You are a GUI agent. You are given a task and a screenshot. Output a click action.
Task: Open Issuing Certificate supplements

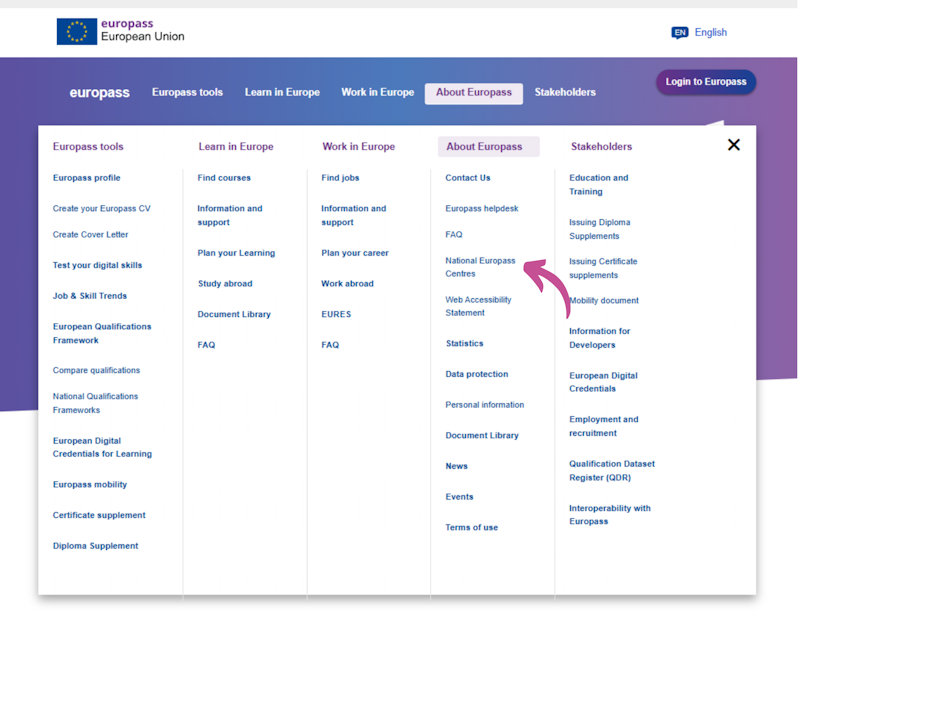pyautogui.click(x=603, y=268)
